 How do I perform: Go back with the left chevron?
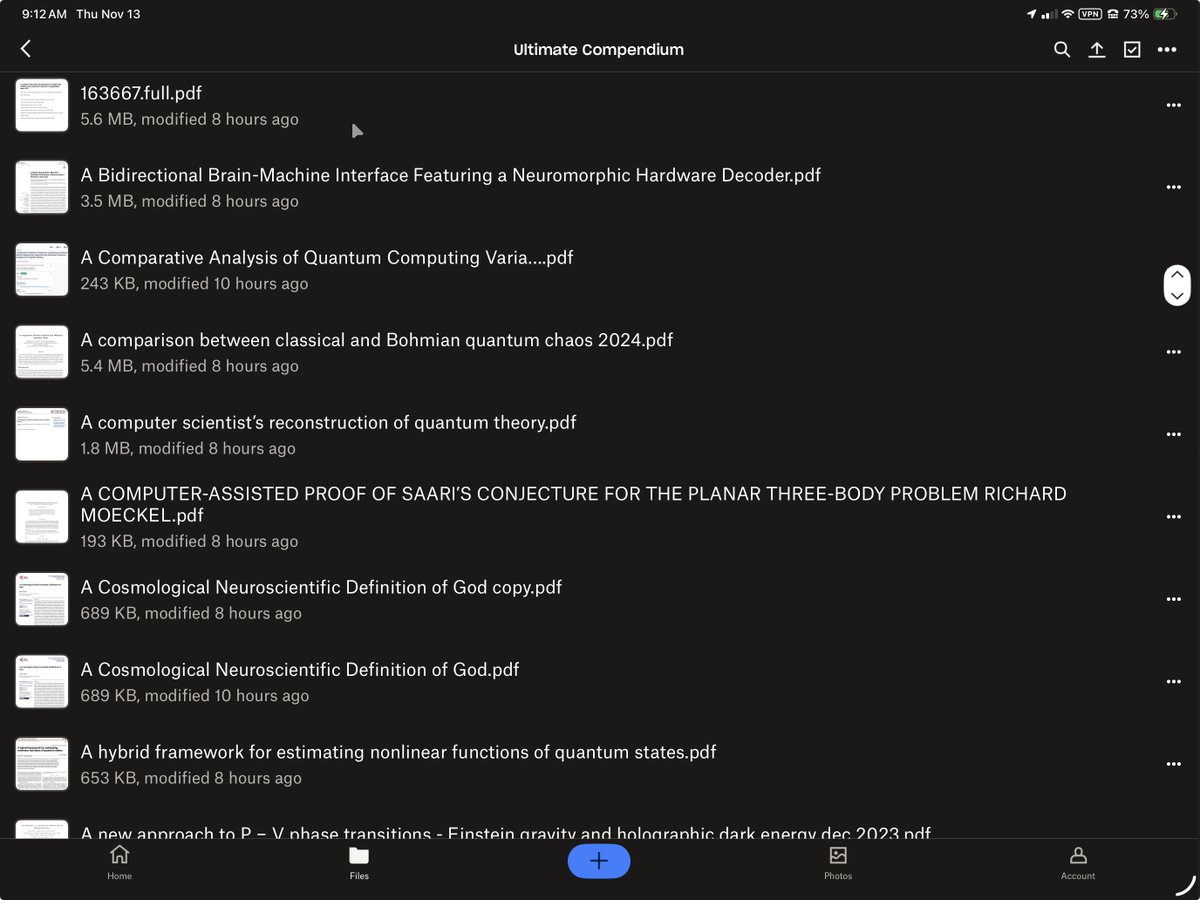[x=26, y=49]
